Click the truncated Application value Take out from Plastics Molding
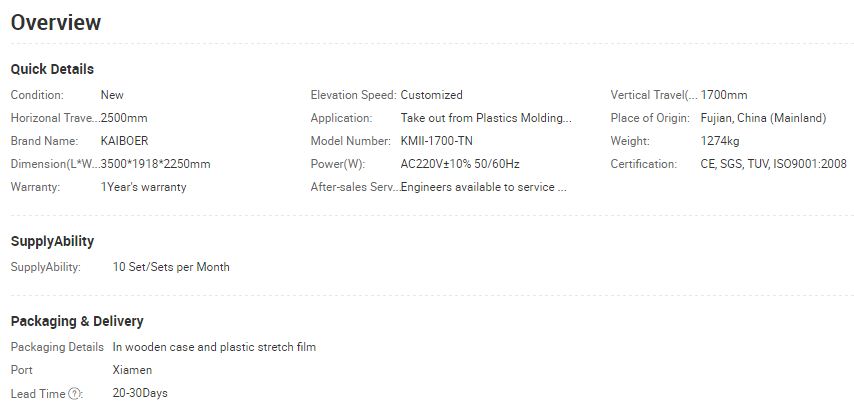 point(486,118)
